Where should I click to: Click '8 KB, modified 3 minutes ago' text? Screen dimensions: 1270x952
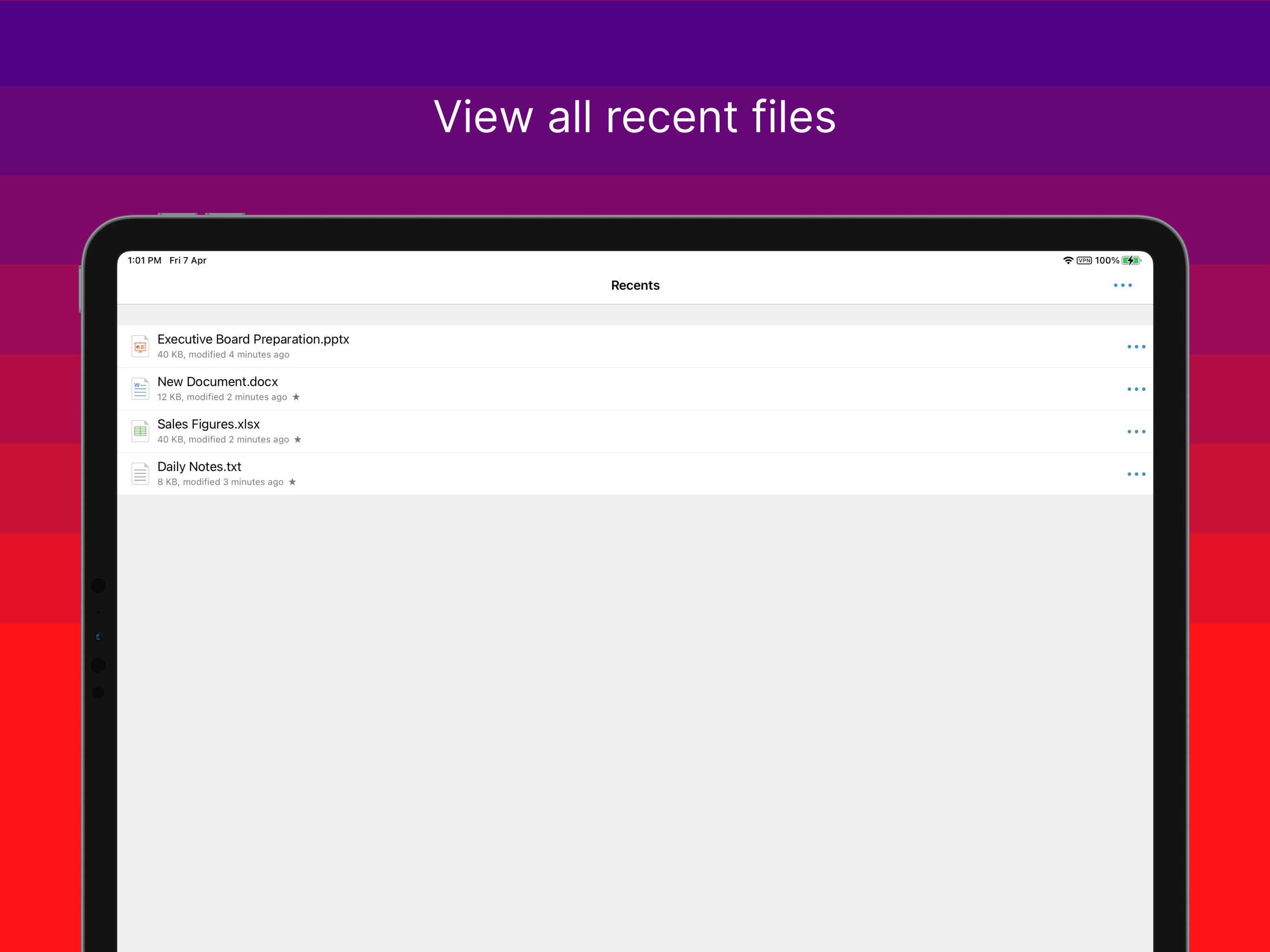(220, 483)
